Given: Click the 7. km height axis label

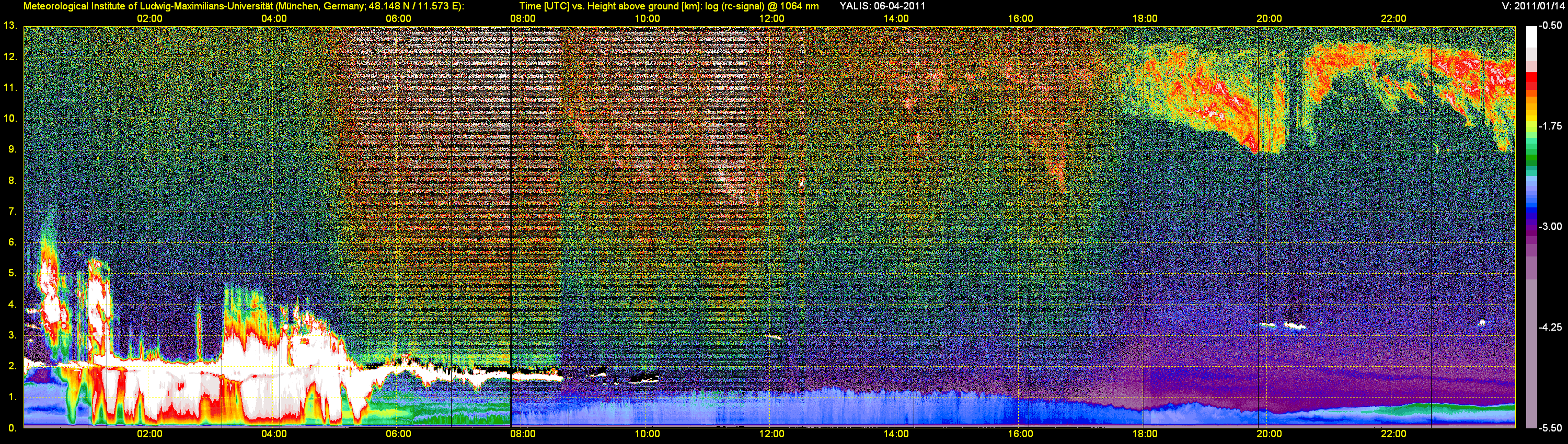Looking at the screenshot, I should point(12,212).
